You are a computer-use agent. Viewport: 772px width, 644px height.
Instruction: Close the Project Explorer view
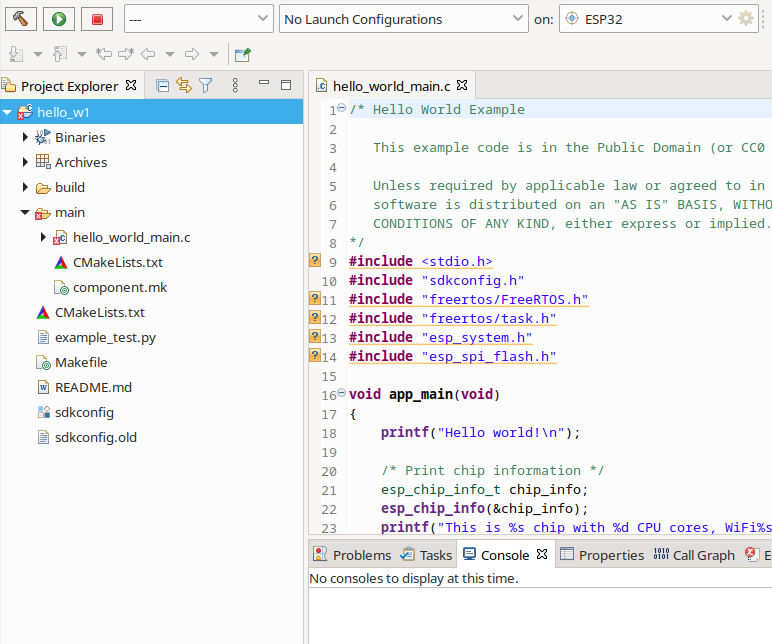(131, 85)
